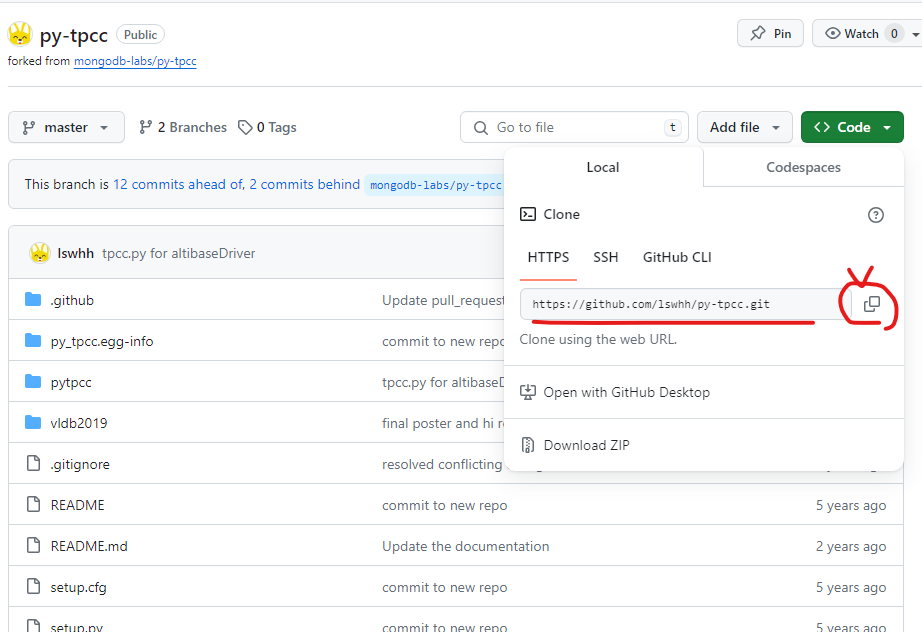Open the Add file dropdown

pos(744,127)
